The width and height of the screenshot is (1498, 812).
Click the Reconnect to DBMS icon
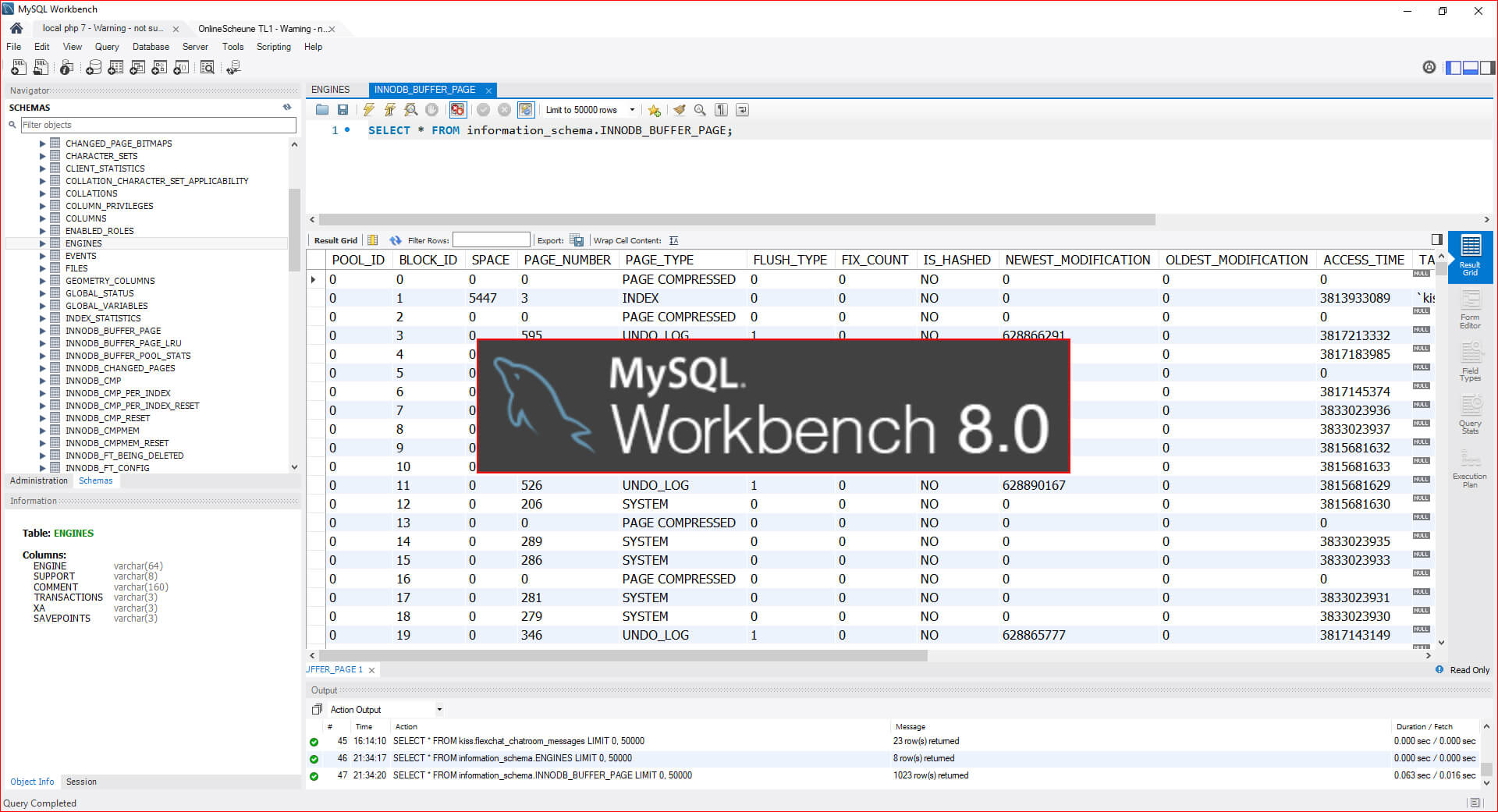(x=233, y=68)
